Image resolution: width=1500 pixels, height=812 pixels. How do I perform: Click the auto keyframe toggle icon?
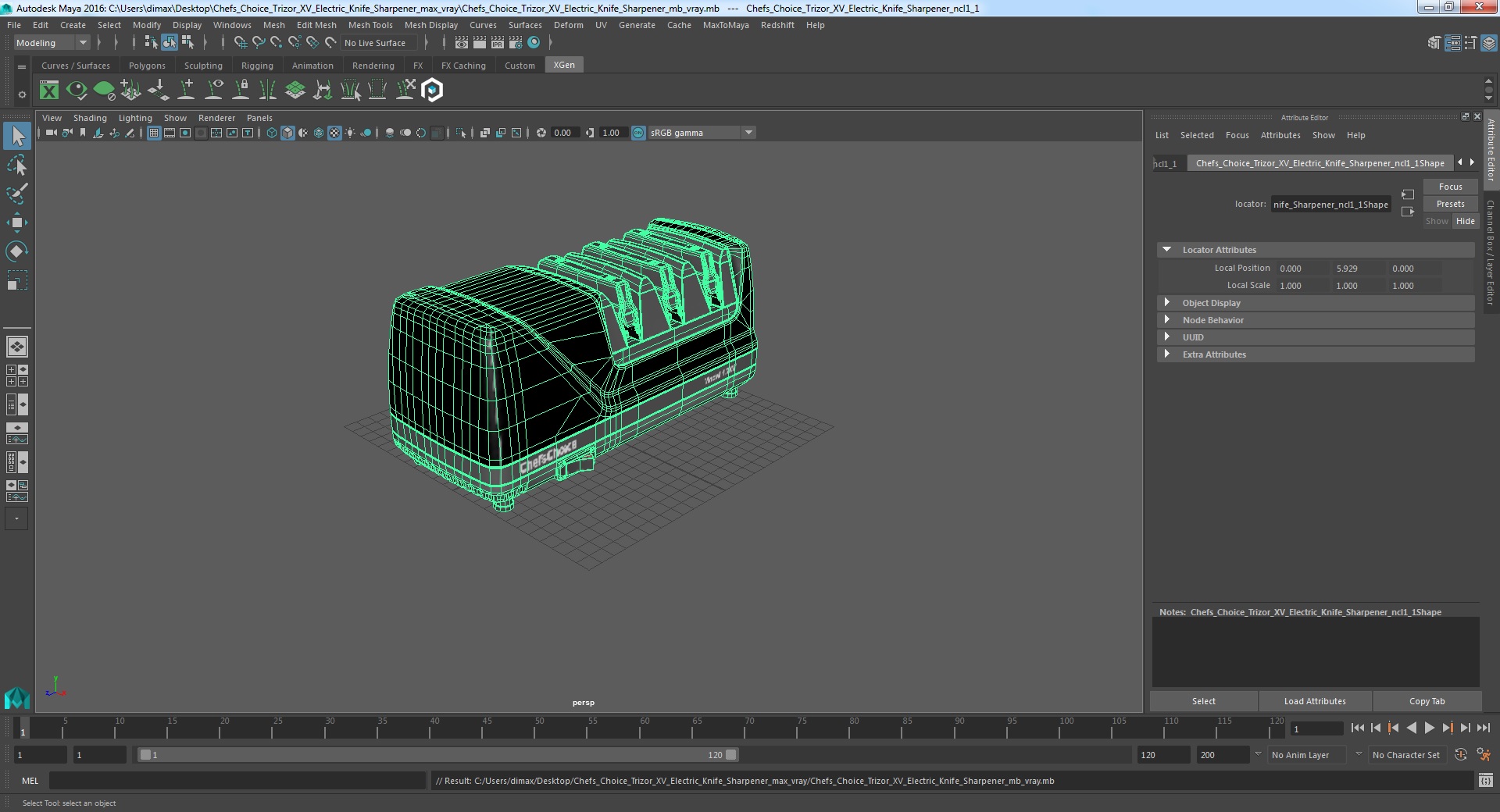[1460, 755]
